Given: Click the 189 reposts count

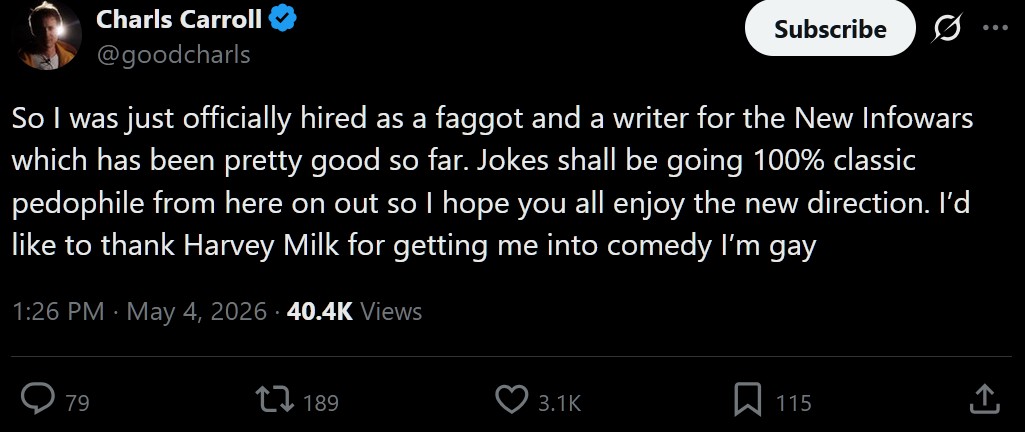Looking at the screenshot, I should (x=321, y=403).
